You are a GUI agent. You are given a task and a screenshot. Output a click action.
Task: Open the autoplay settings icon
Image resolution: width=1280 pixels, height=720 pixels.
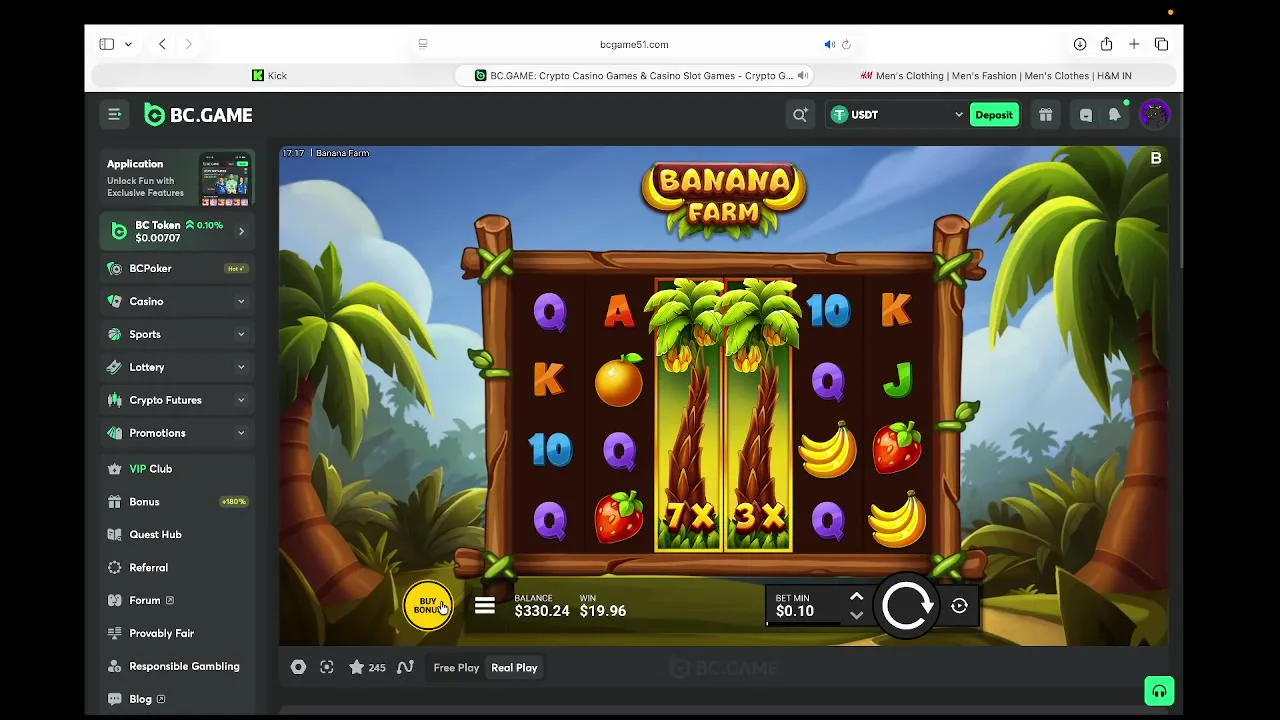click(x=959, y=605)
